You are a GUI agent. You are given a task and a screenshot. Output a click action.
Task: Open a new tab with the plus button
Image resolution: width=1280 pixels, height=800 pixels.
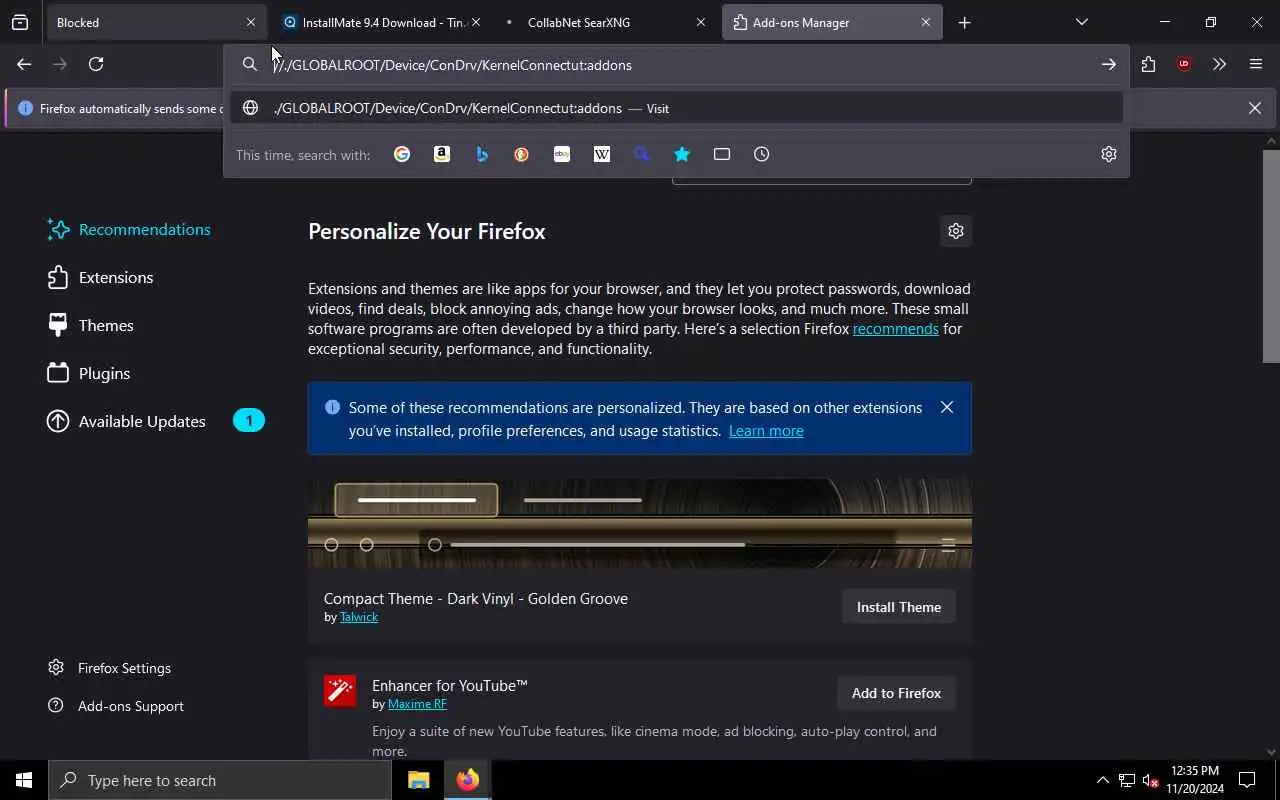[x=964, y=22]
